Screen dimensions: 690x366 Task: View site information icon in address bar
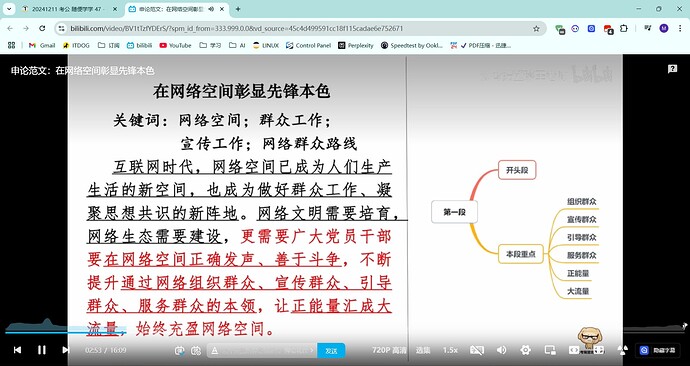62,29
